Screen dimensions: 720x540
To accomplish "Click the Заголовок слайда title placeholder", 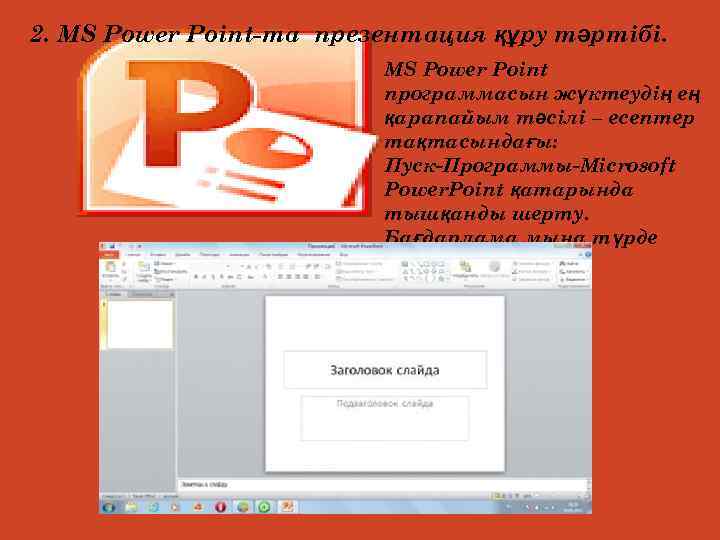I will click(385, 370).
